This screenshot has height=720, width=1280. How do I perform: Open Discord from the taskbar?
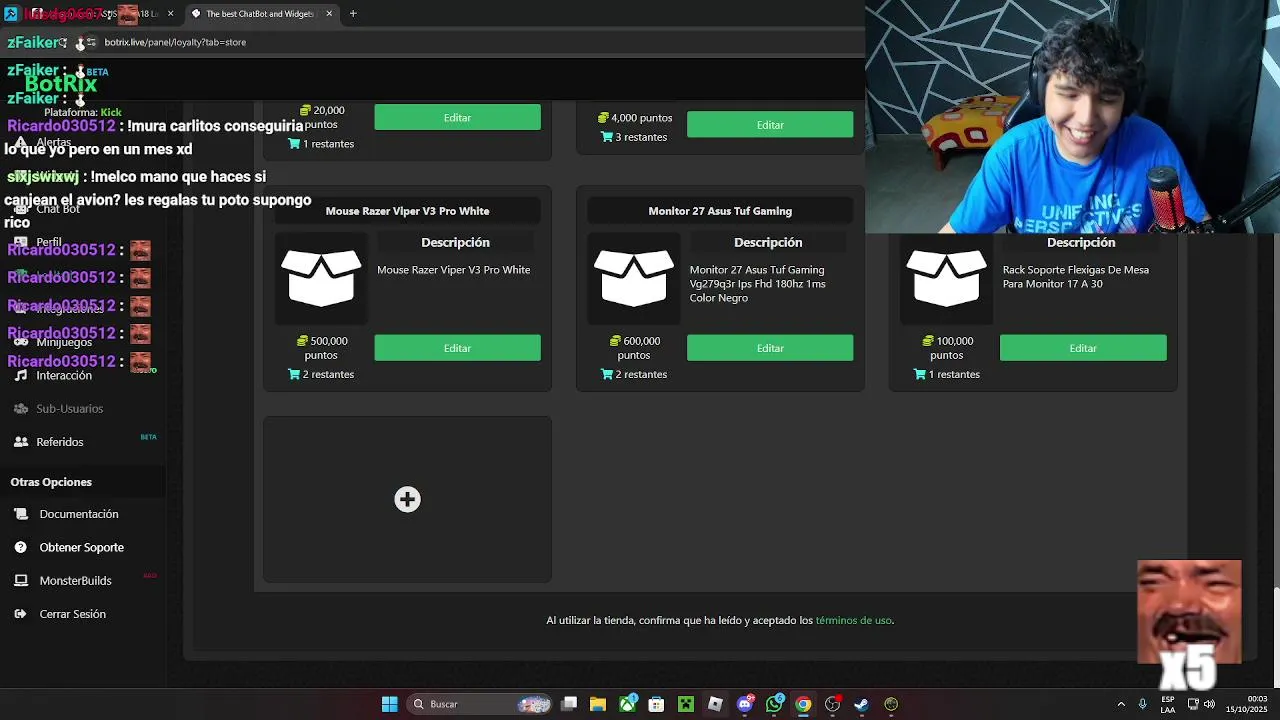tap(745, 704)
